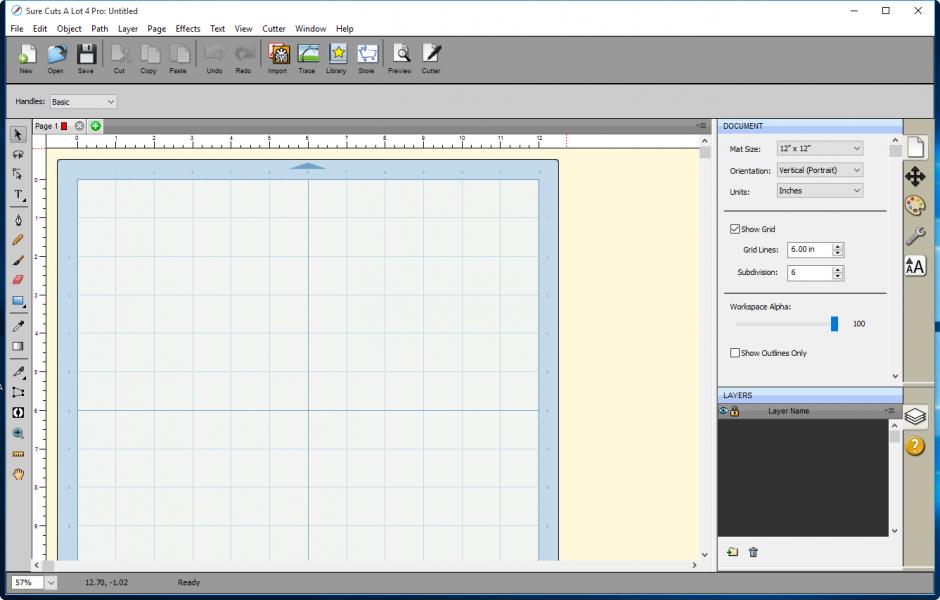This screenshot has height=600, width=940.
Task: Open the Mat Size dropdown
Action: pyautogui.click(x=820, y=149)
